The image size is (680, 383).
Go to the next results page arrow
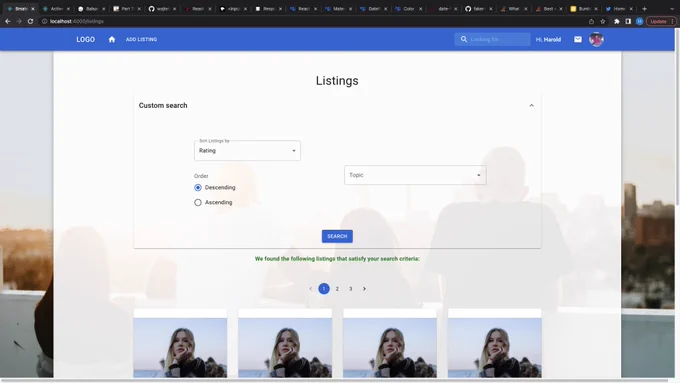[364, 289]
